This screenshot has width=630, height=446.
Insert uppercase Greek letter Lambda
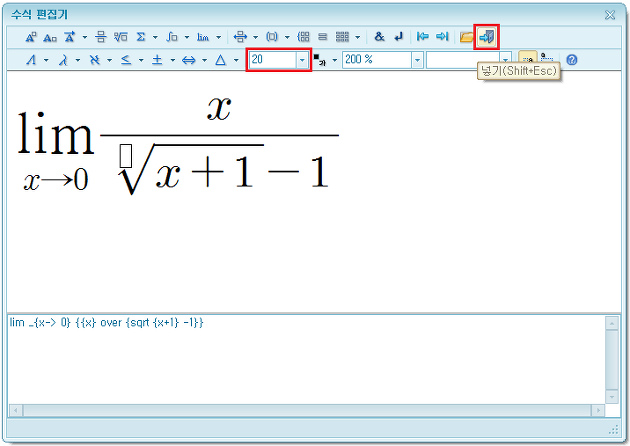click(x=31, y=60)
